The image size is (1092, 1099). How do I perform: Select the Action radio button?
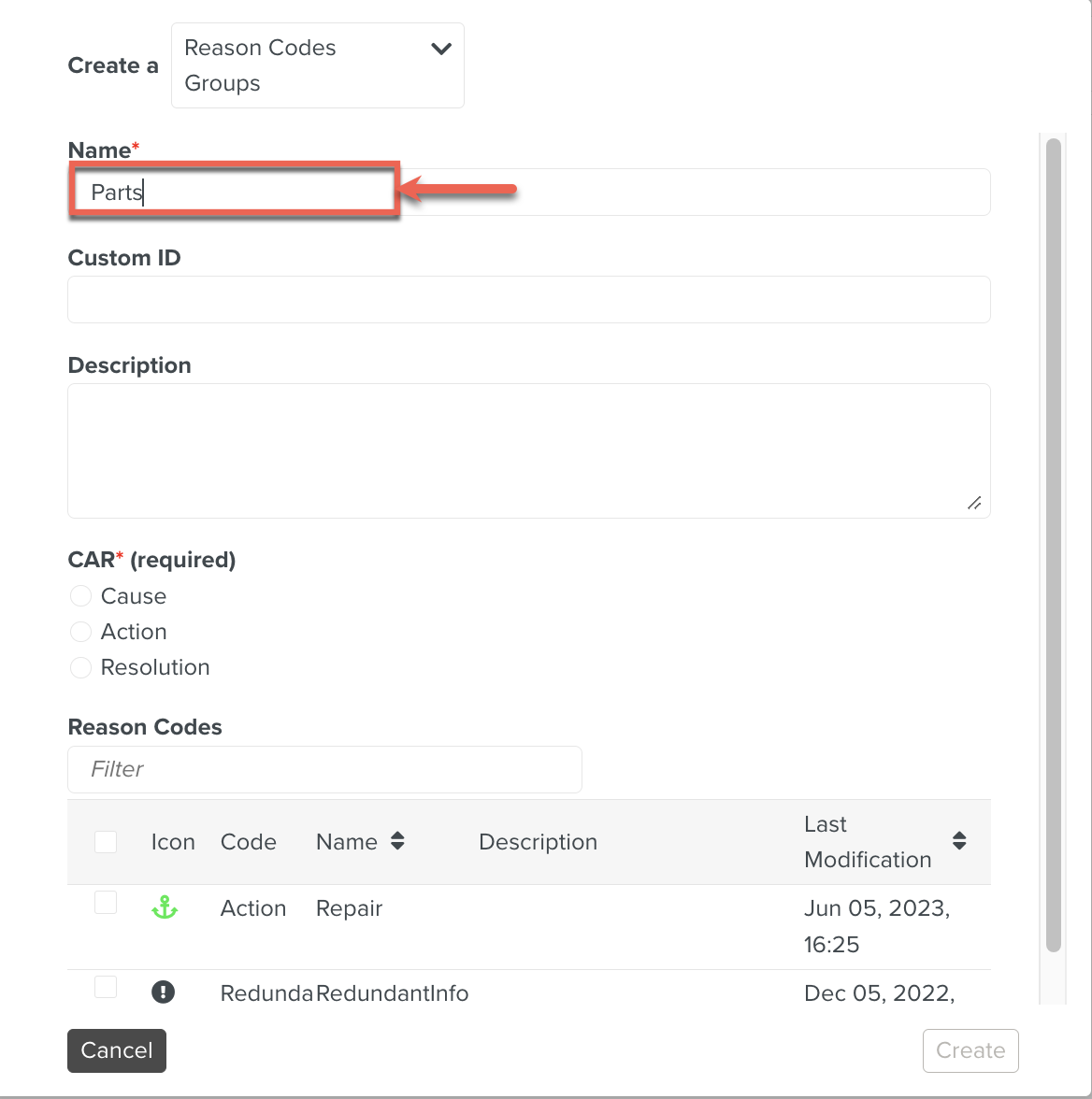coord(81,632)
